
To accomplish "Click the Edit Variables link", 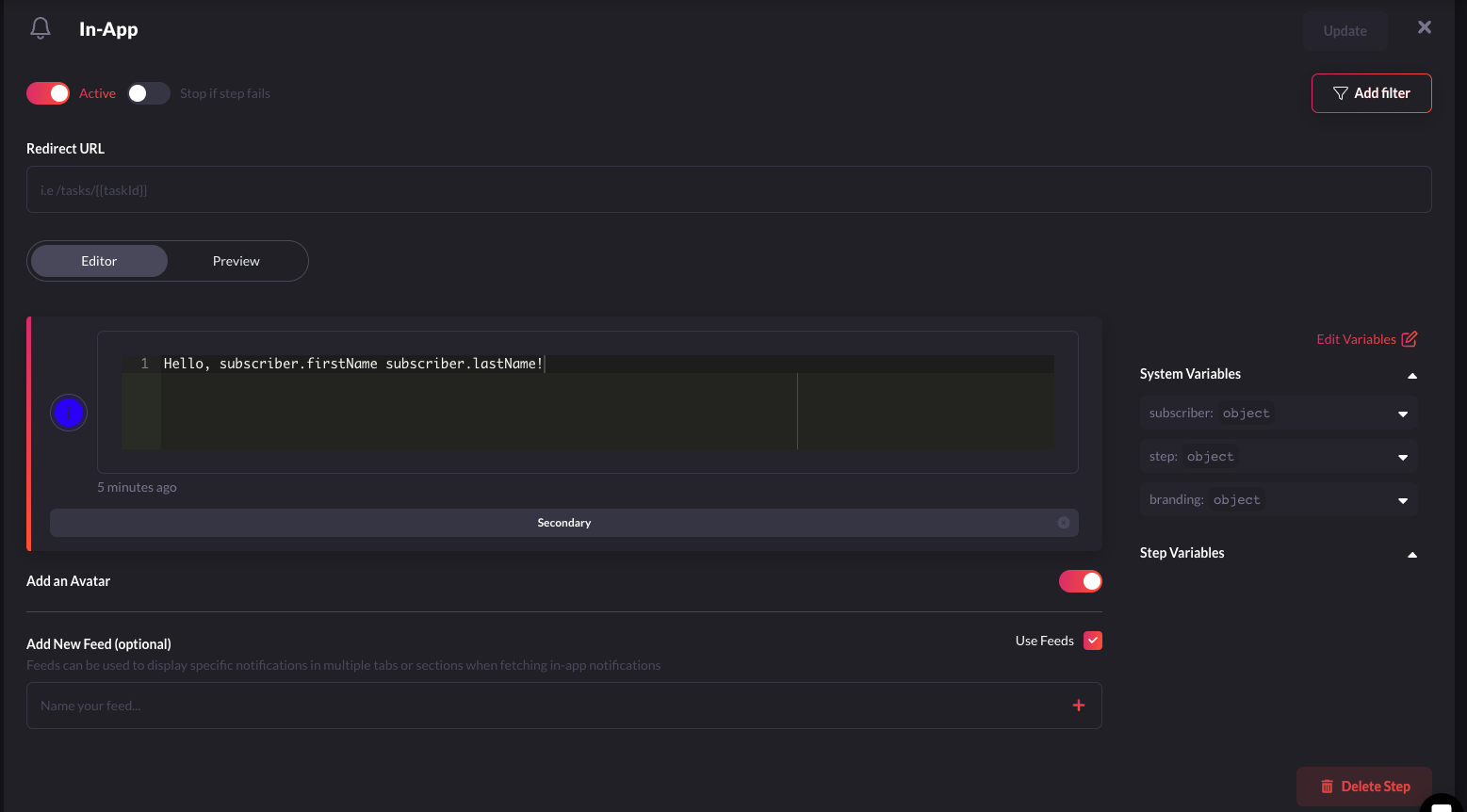I will coord(1367,339).
